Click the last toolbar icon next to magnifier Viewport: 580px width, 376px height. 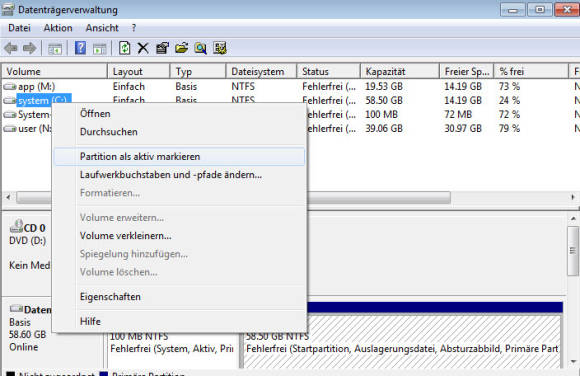pyautogui.click(x=220, y=48)
